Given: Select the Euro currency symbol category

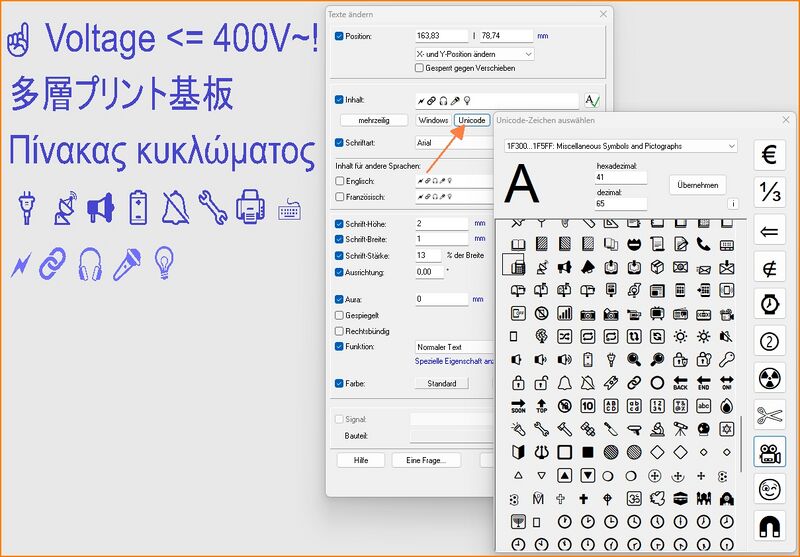Looking at the screenshot, I should [769, 156].
